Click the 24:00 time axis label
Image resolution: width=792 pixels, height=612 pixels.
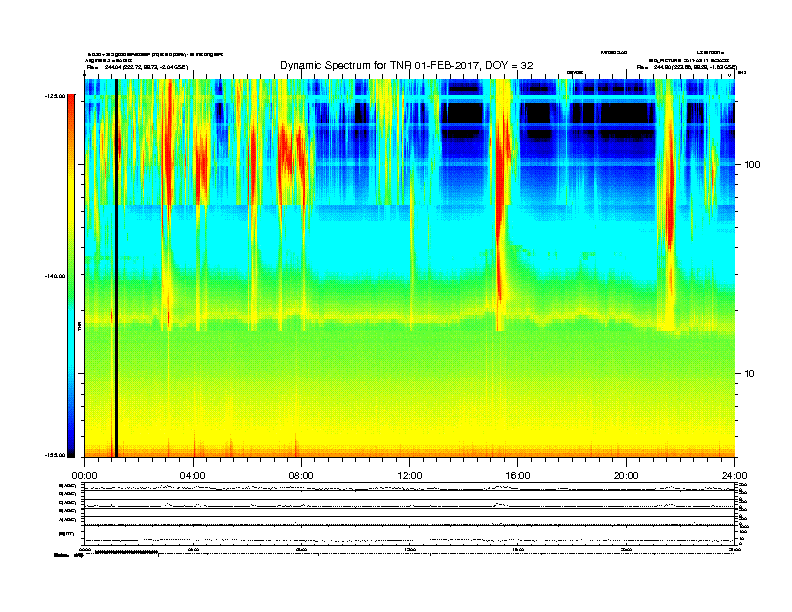pos(734,476)
